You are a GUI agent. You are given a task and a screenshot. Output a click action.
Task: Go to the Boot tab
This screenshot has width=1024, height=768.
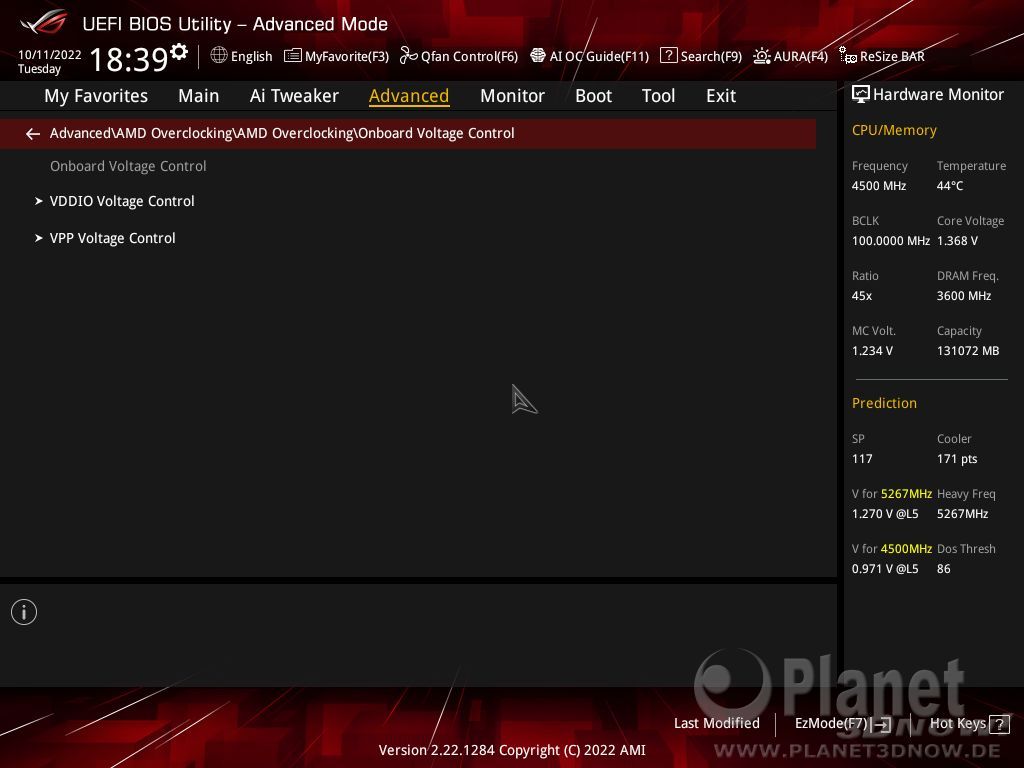coord(593,96)
